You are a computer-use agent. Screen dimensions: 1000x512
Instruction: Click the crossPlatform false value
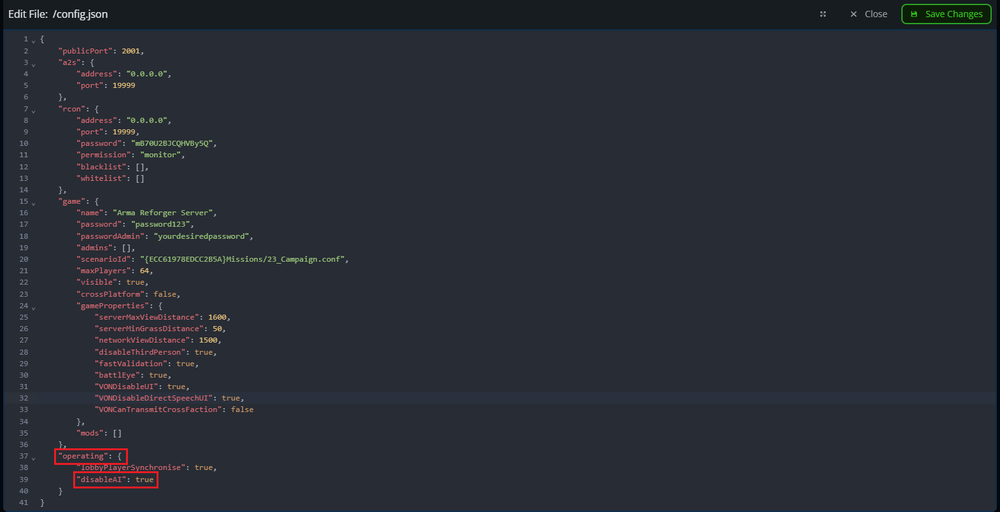click(165, 294)
